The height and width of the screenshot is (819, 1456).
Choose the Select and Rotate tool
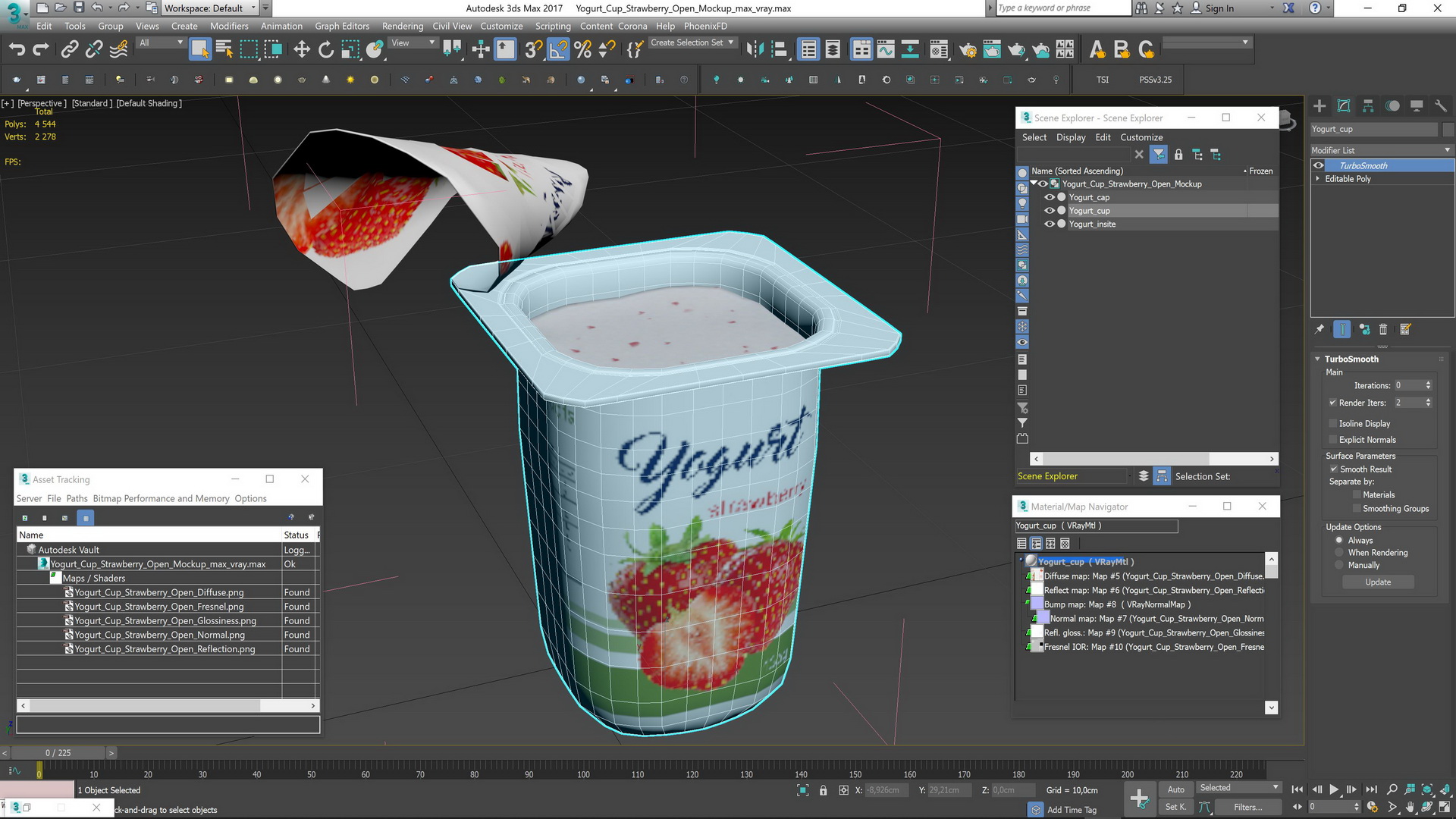click(x=326, y=50)
